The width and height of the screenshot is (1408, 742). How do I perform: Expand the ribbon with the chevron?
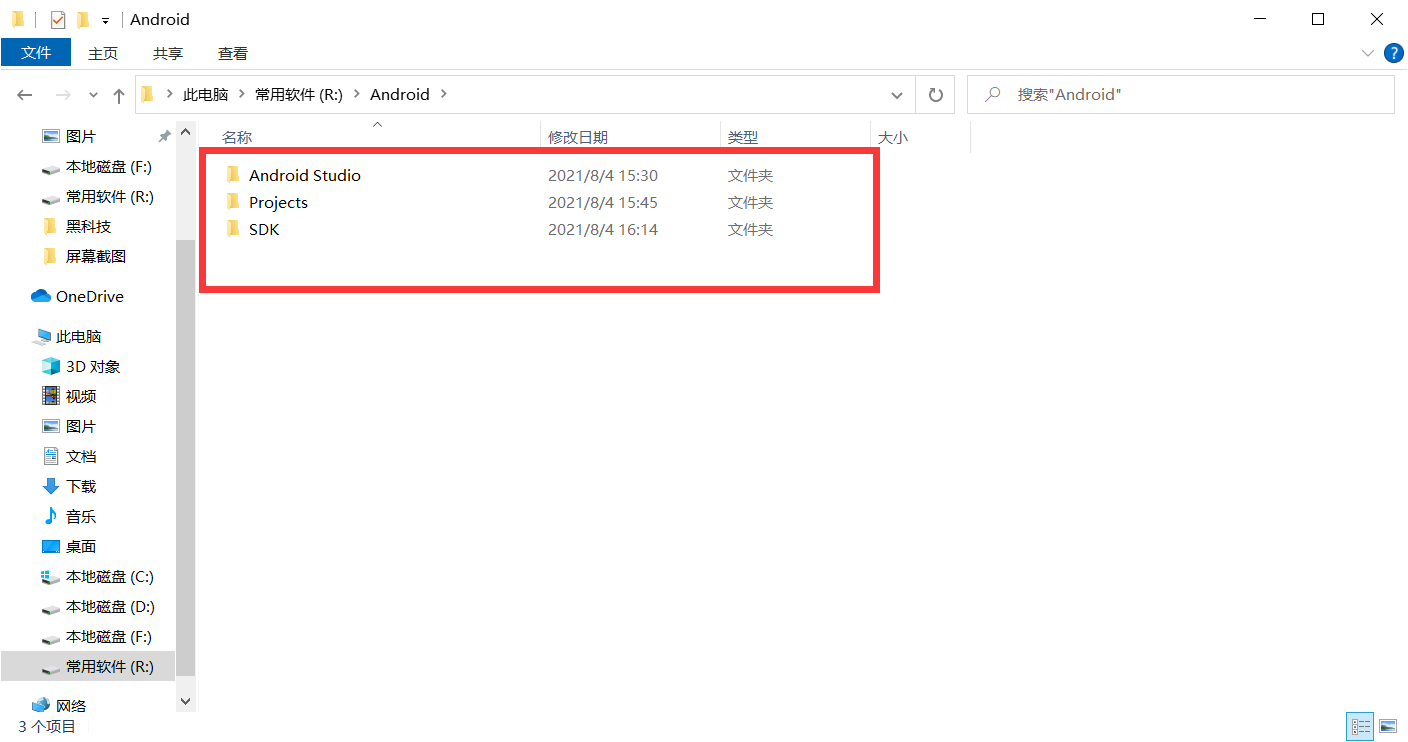(x=1367, y=53)
